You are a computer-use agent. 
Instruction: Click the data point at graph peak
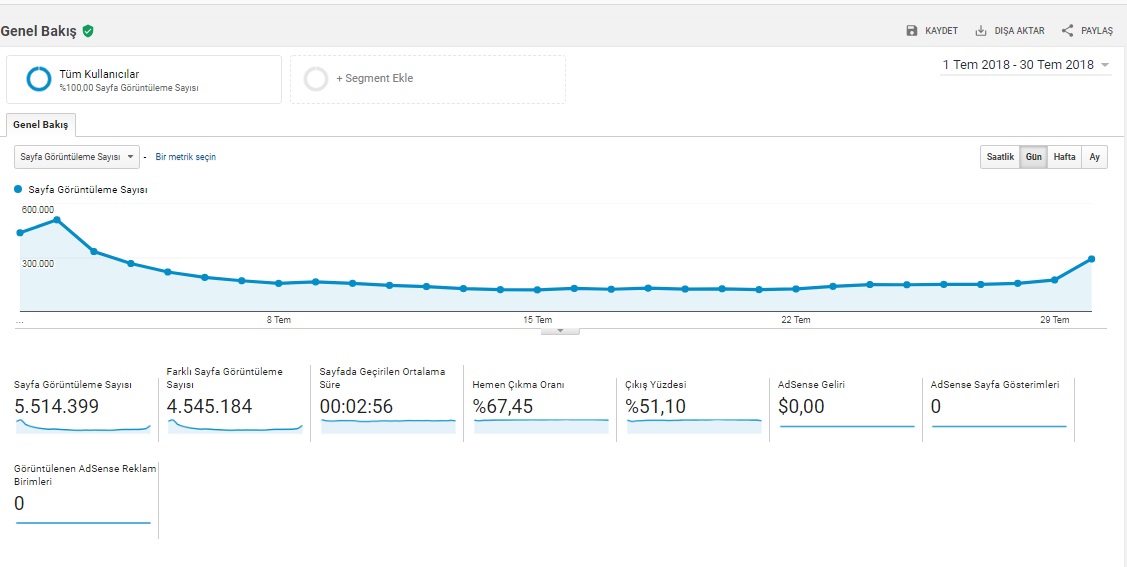point(57,220)
